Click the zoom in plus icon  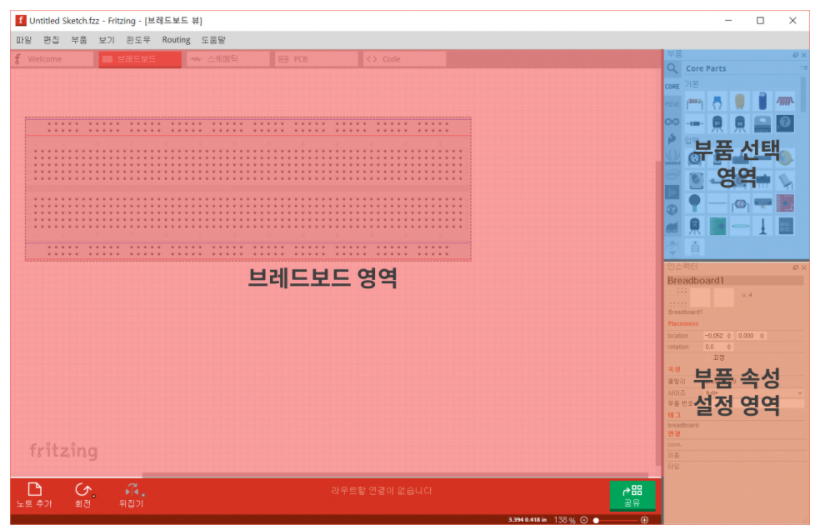[x=645, y=520]
